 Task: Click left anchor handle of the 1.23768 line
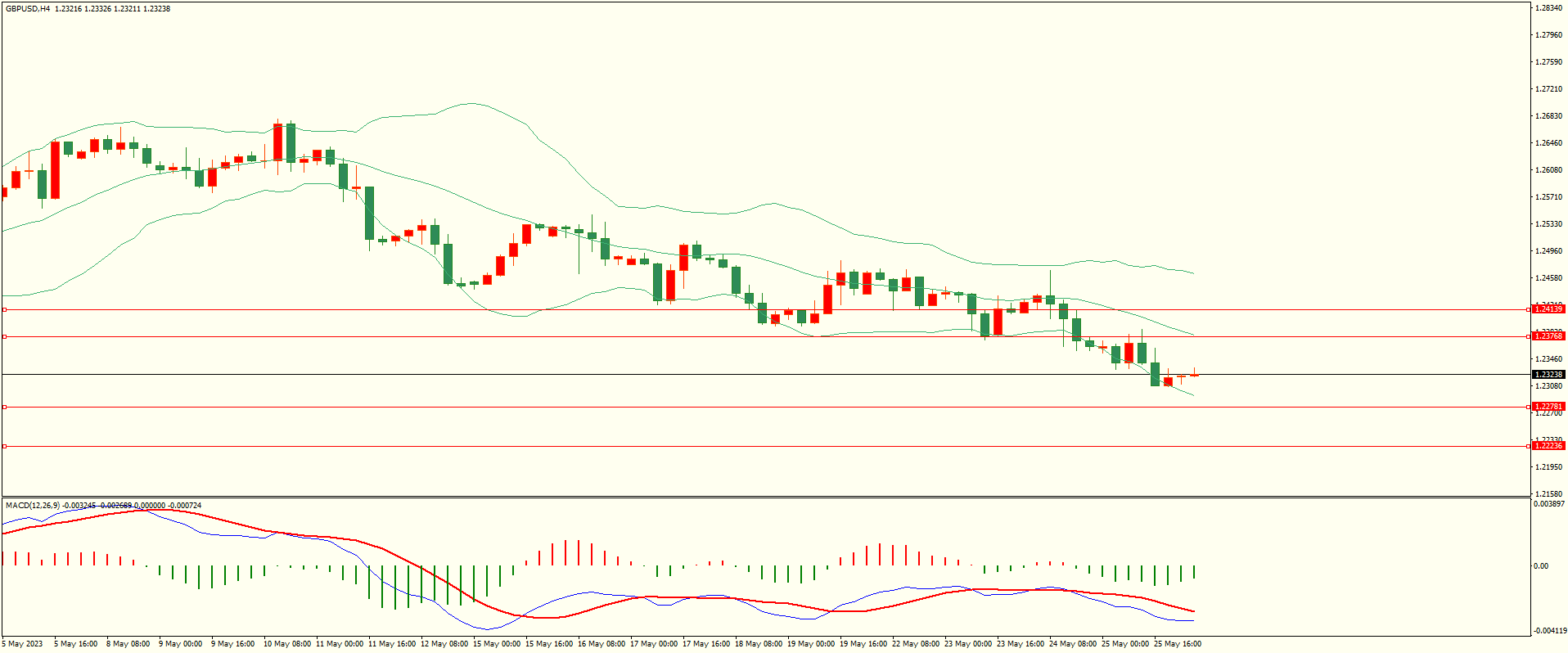coord(4,337)
